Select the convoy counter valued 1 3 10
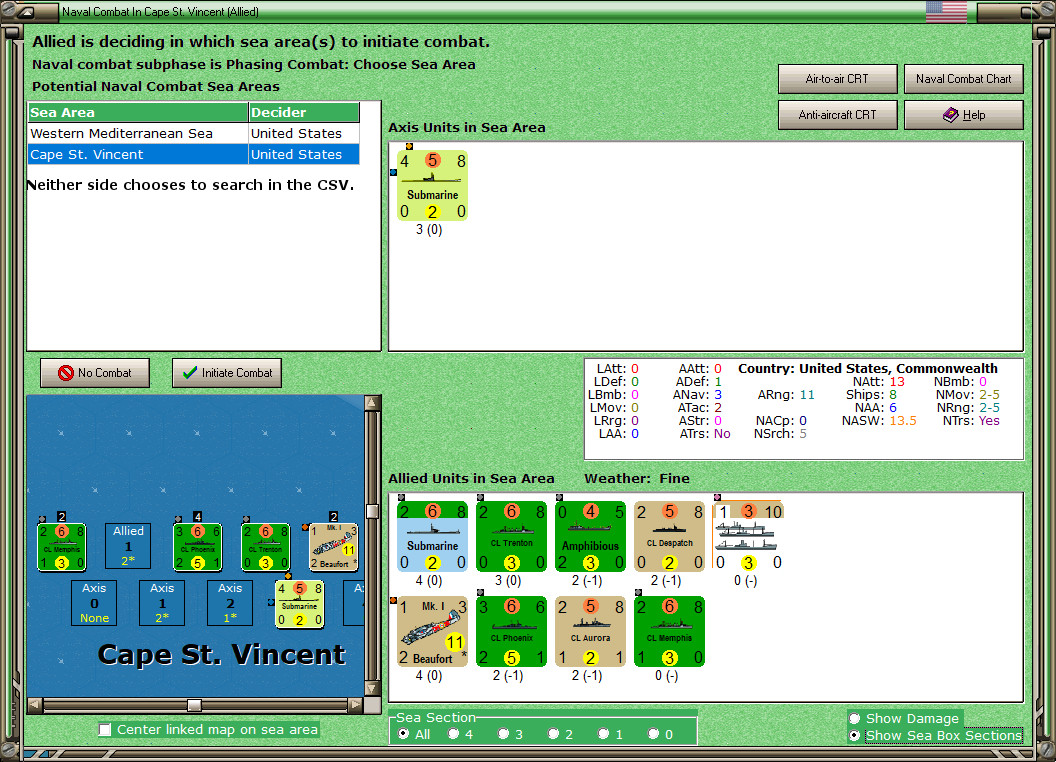 [748, 536]
